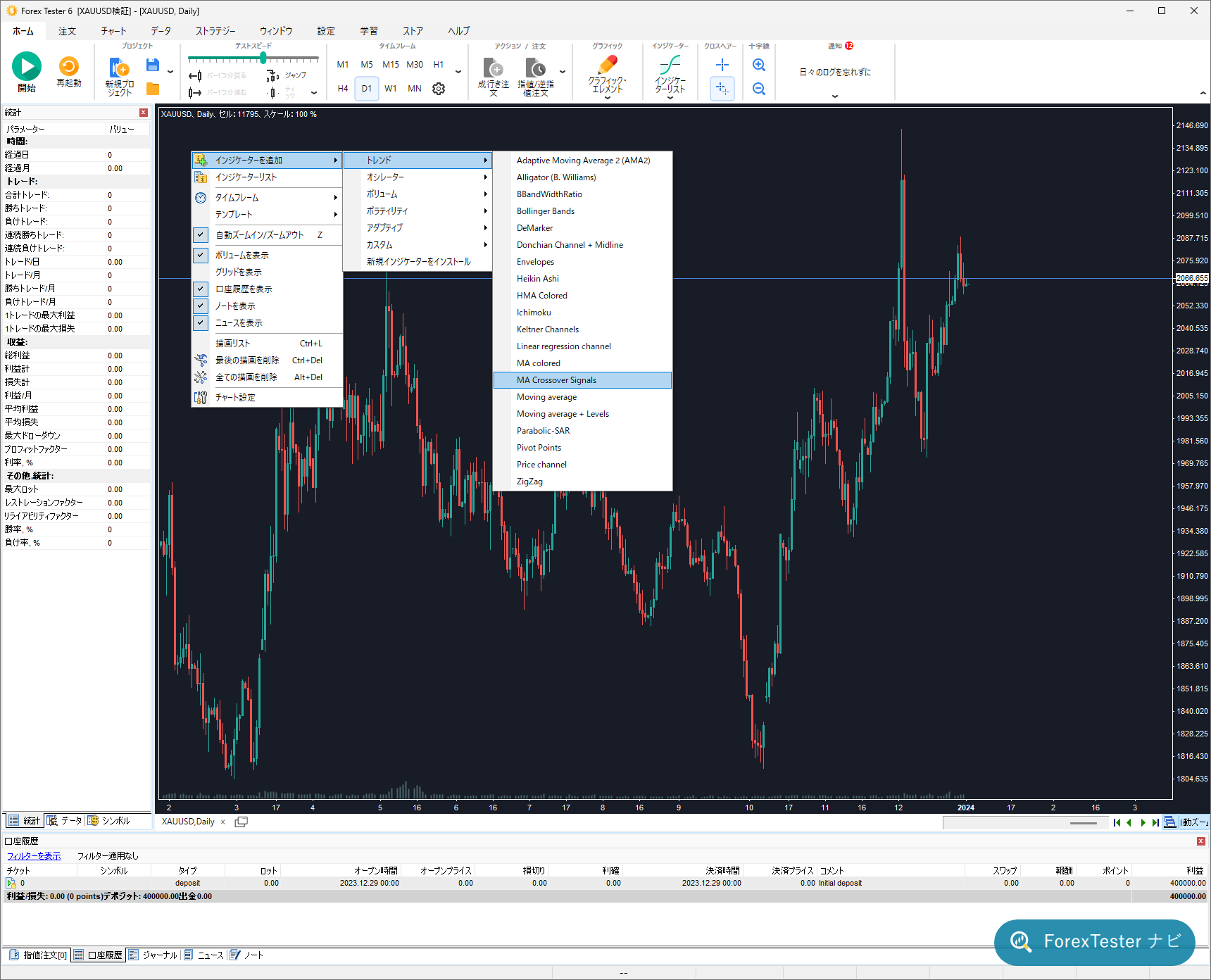Click the orange 再起動 restart icon
Image resolution: width=1211 pixels, height=980 pixels.
click(69, 66)
